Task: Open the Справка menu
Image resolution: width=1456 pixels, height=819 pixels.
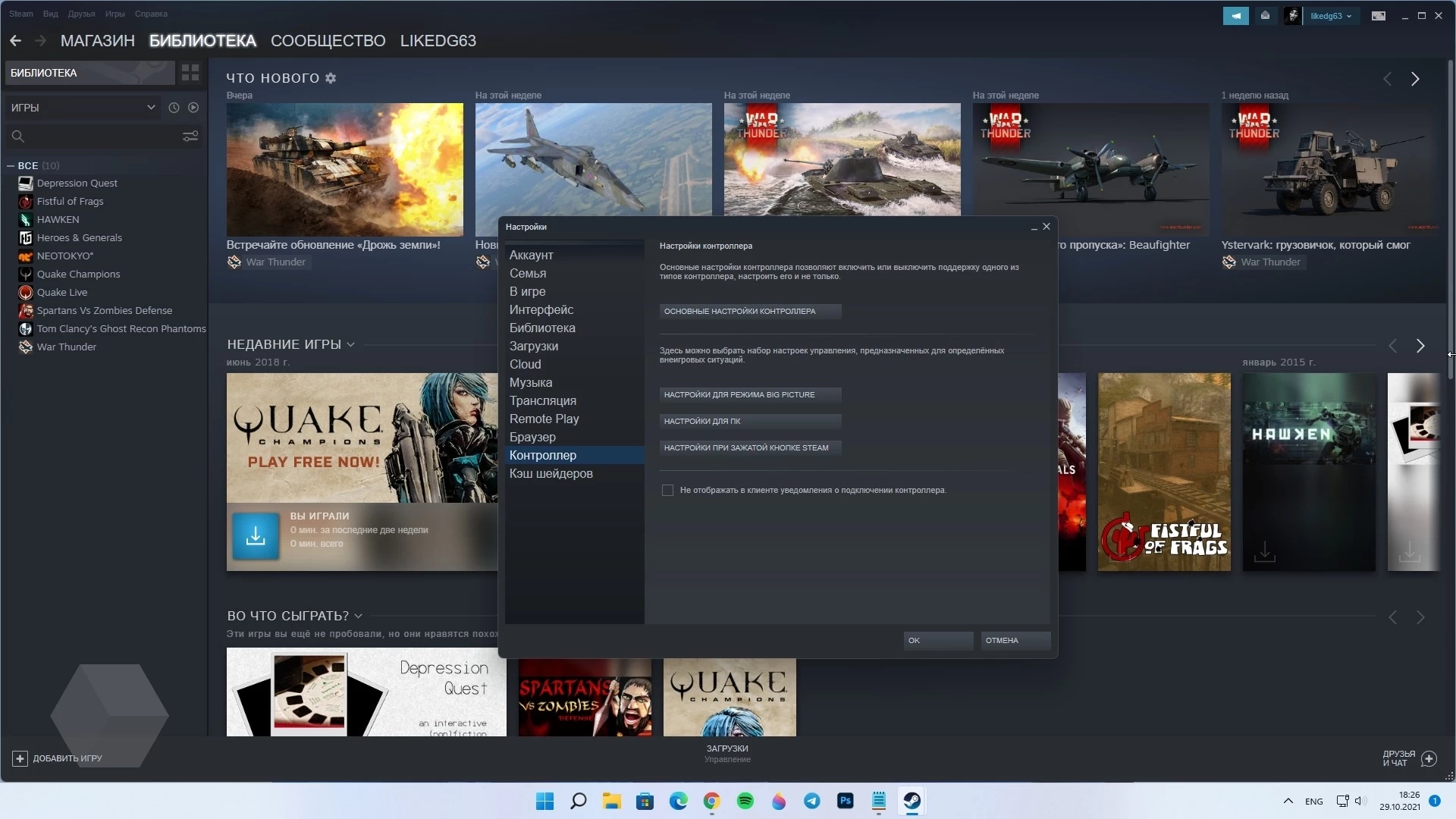Action: (x=151, y=14)
